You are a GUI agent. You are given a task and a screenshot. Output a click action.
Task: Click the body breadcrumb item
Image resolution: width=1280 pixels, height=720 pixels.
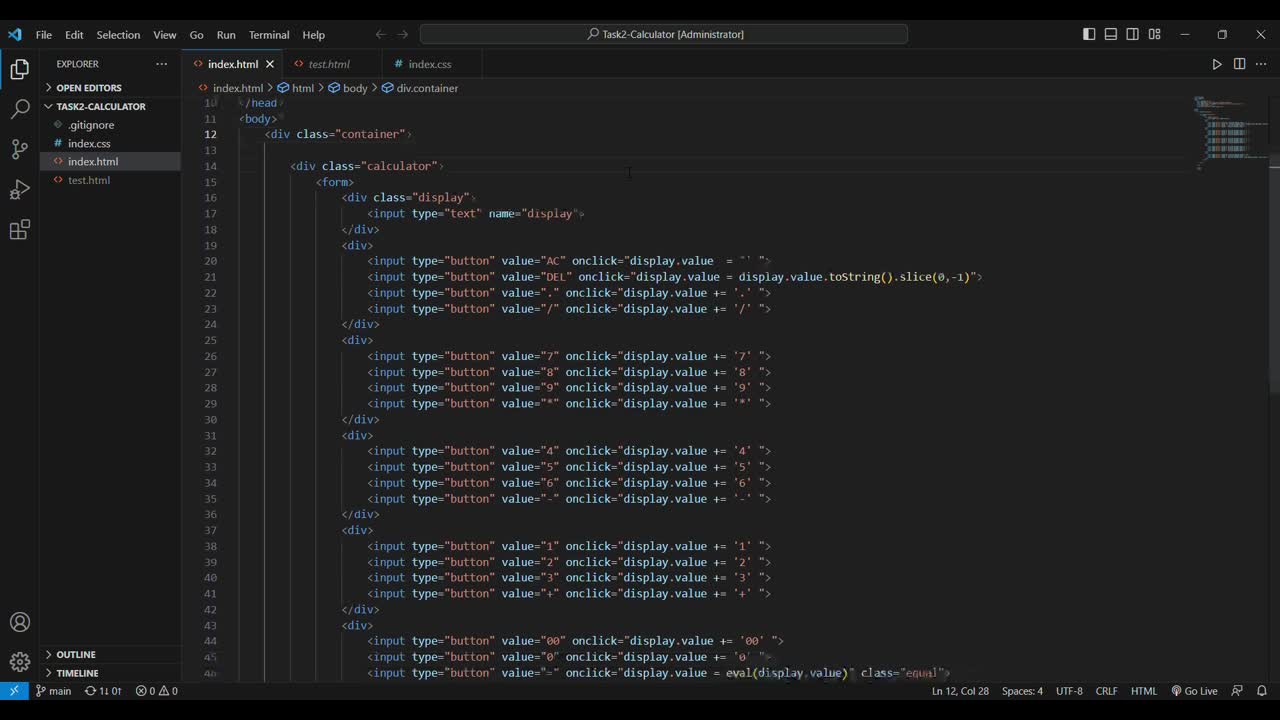pos(348,88)
